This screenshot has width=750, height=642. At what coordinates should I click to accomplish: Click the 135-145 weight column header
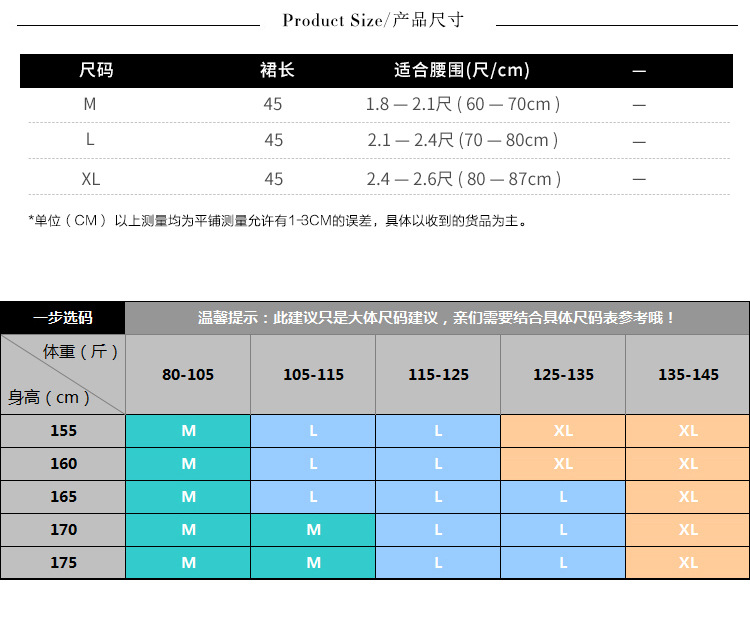click(688, 374)
